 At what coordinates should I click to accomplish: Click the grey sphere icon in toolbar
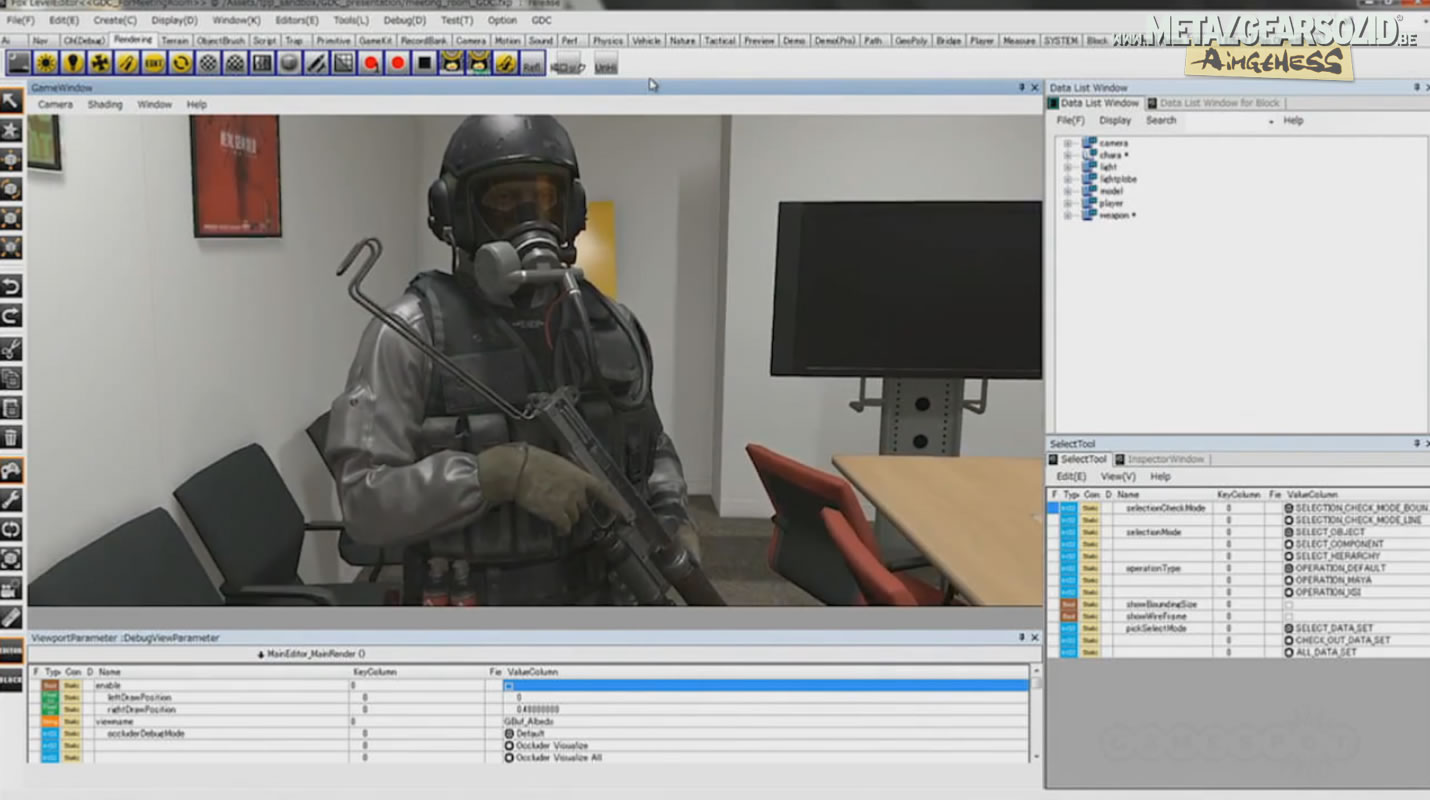289,63
